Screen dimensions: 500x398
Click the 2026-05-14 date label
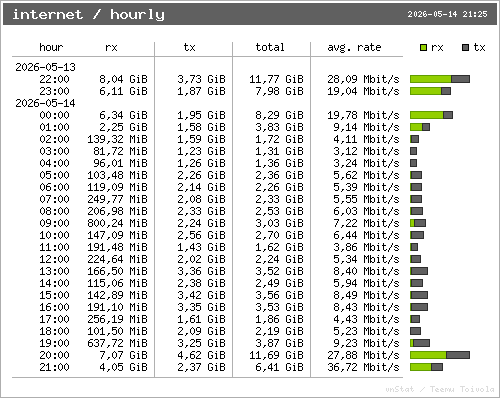click(x=45, y=103)
